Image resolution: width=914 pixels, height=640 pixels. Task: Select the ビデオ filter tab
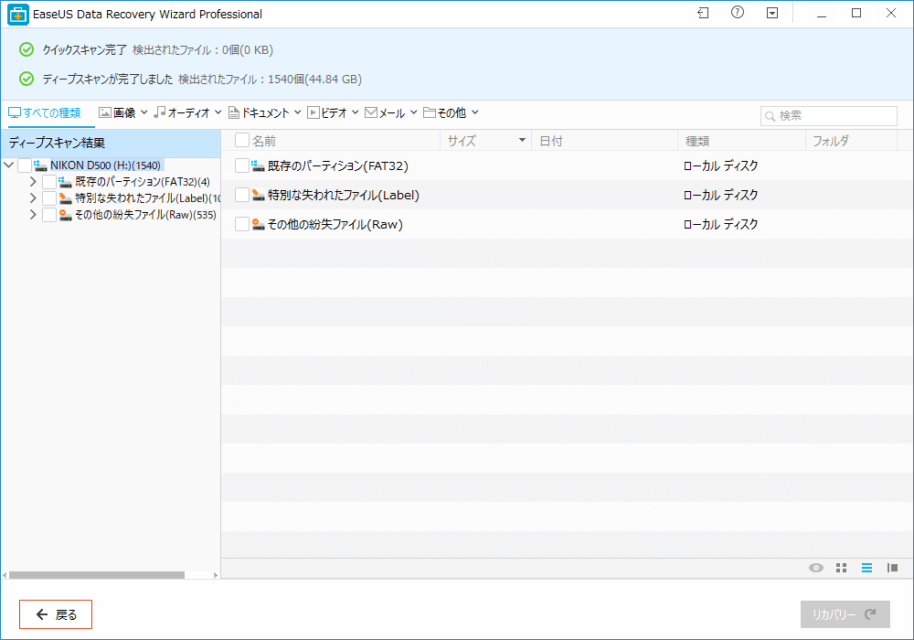[x=327, y=113]
